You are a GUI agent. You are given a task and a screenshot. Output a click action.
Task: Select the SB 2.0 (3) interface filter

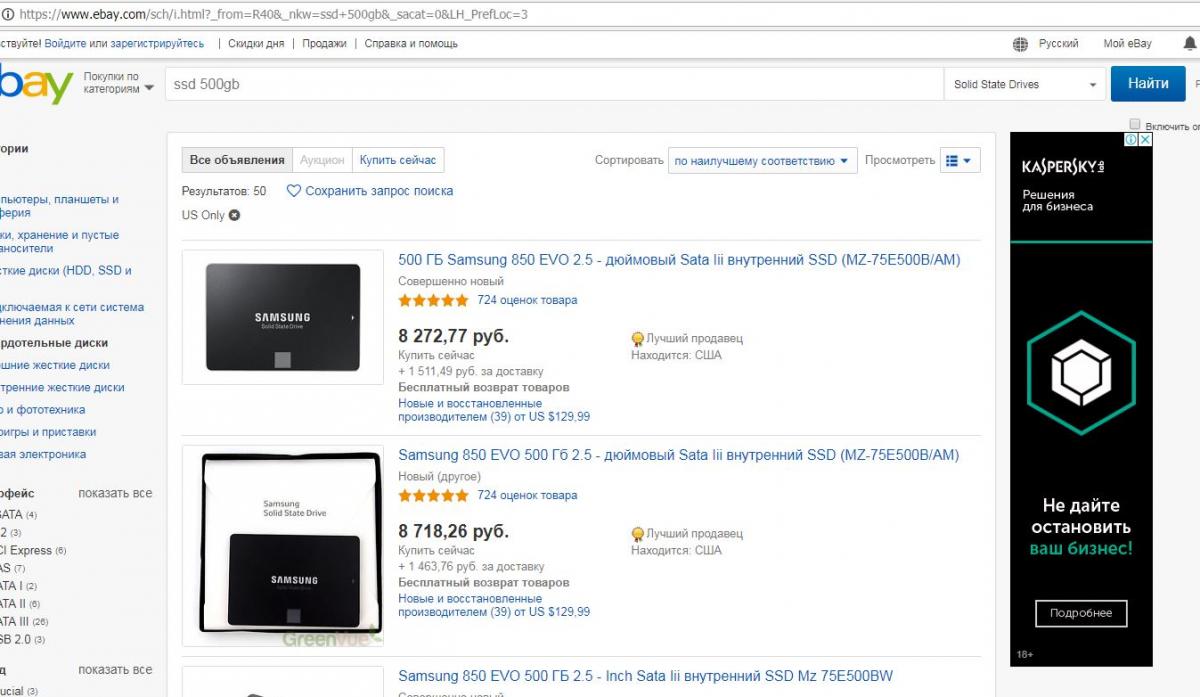(23, 639)
